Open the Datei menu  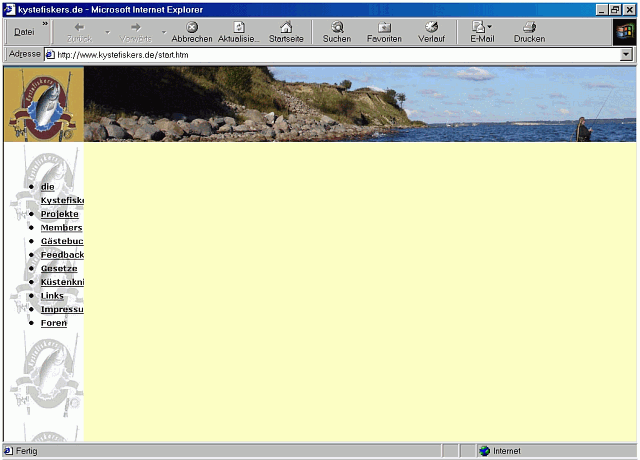tap(24, 32)
